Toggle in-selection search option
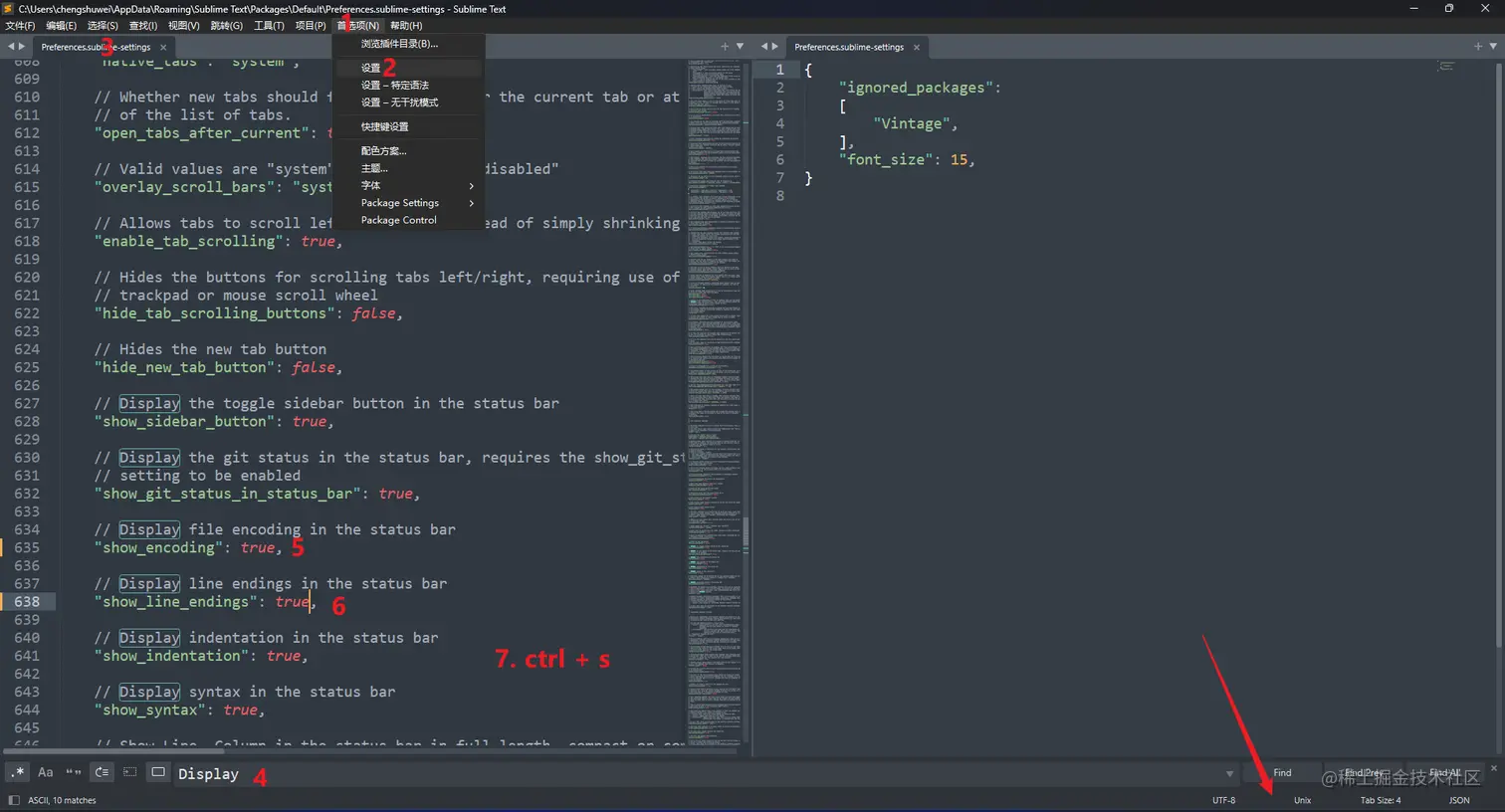Viewport: 1505px width, 812px height. (129, 772)
